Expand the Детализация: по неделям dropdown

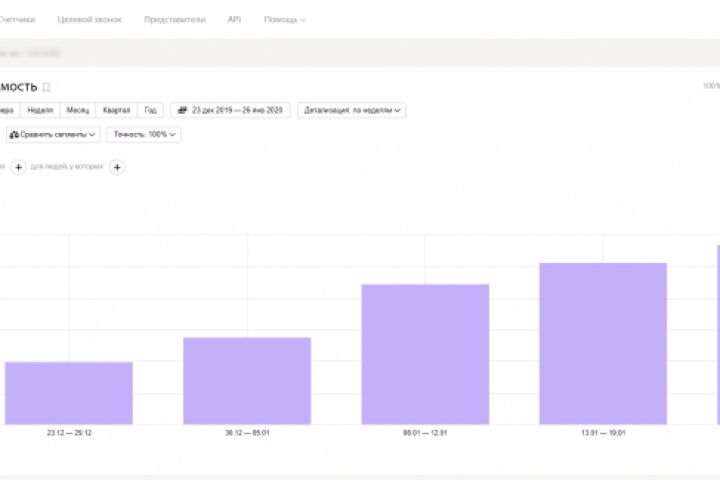tap(352, 110)
